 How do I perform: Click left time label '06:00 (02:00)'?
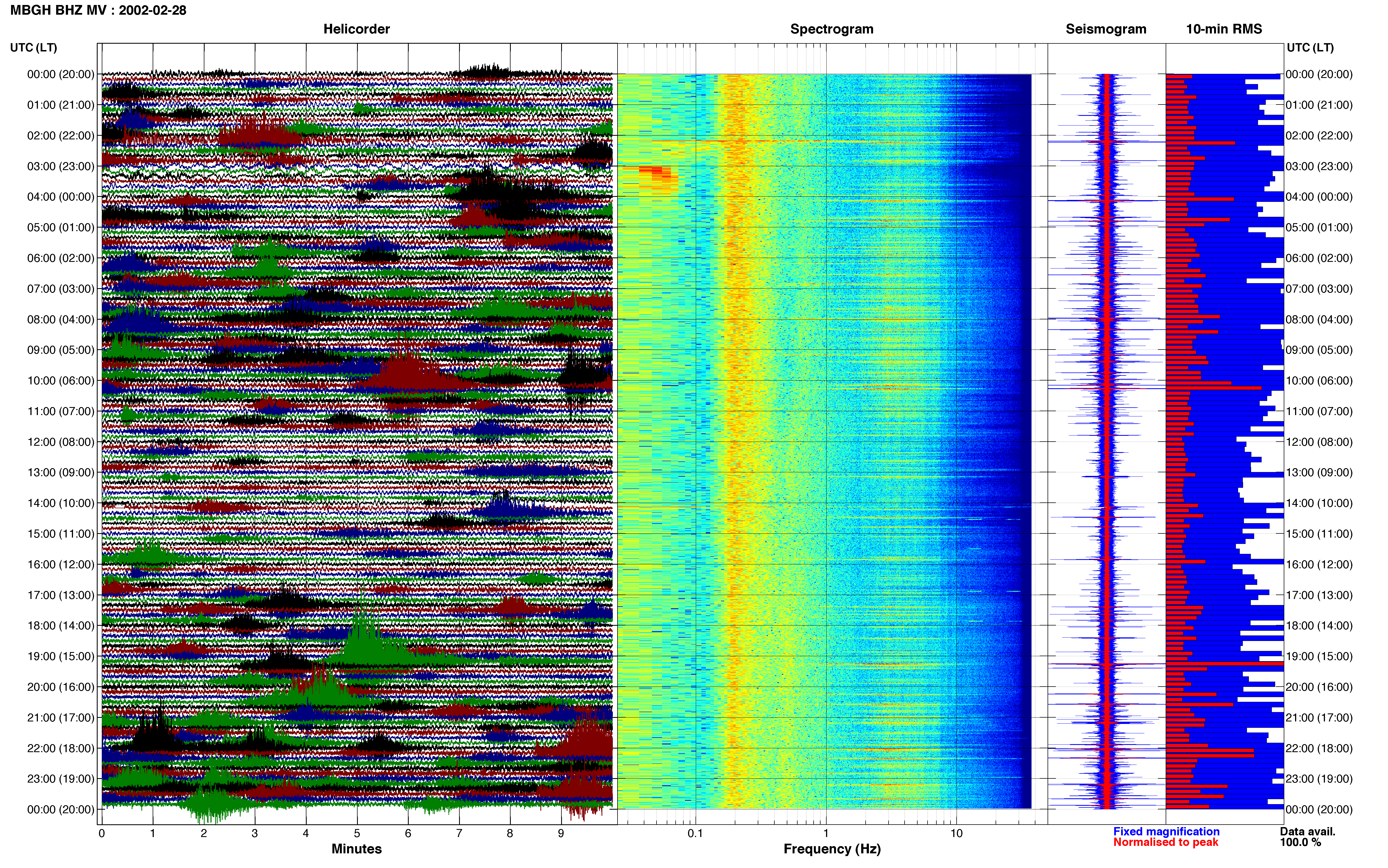[x=60, y=258]
